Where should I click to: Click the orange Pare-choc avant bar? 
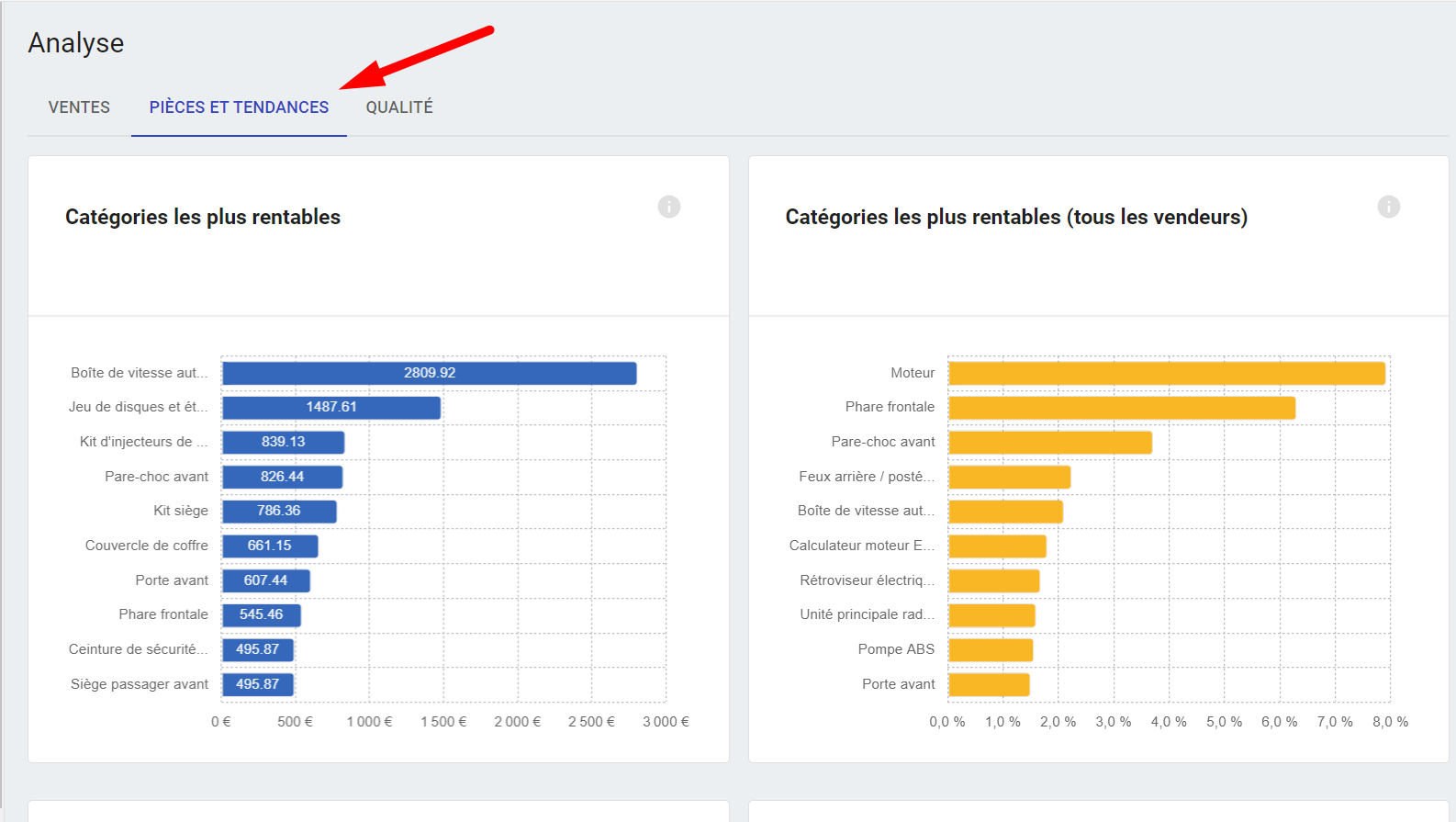tap(1049, 443)
